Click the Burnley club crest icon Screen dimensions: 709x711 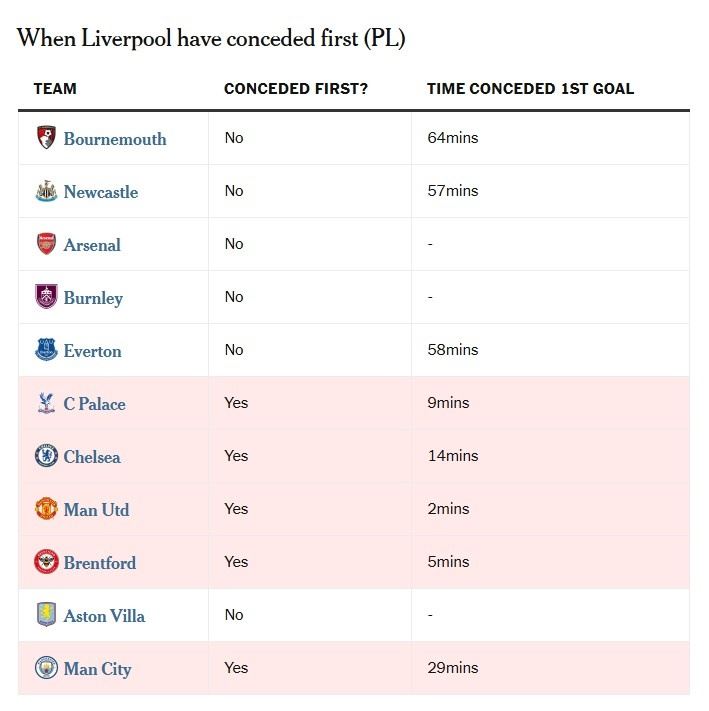(x=45, y=298)
